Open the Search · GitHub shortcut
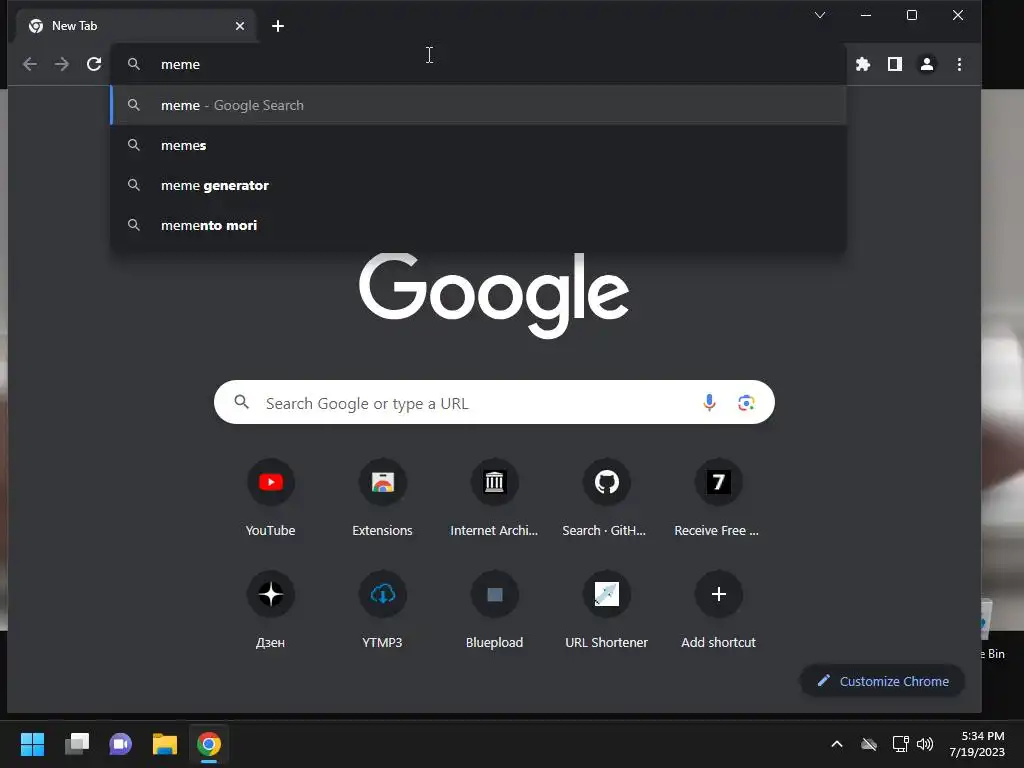 pos(606,498)
